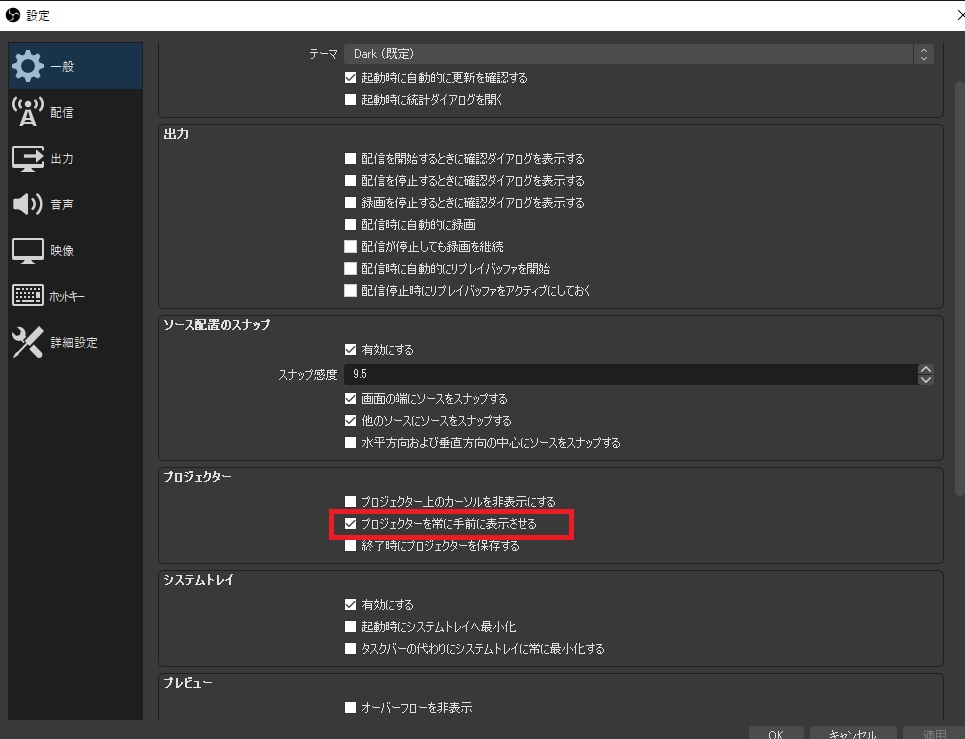Viewport: 965px width, 739px height.
Task: Switch to the 映像 tab label
Action: coord(62,250)
